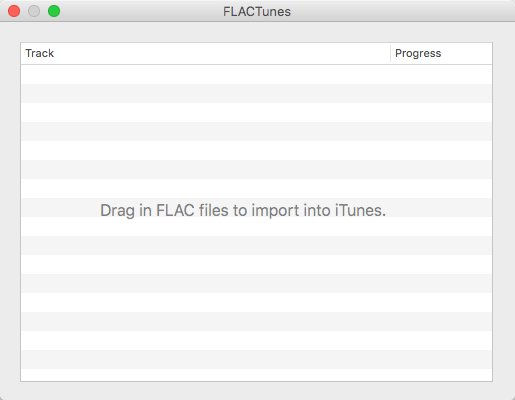Click the empty title bar right of FLACTunes title
Screen dimensions: 515x400
(x=400, y=11)
